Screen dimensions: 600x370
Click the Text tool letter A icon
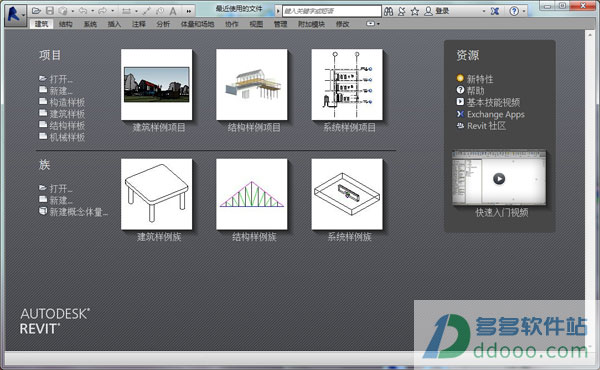point(173,11)
